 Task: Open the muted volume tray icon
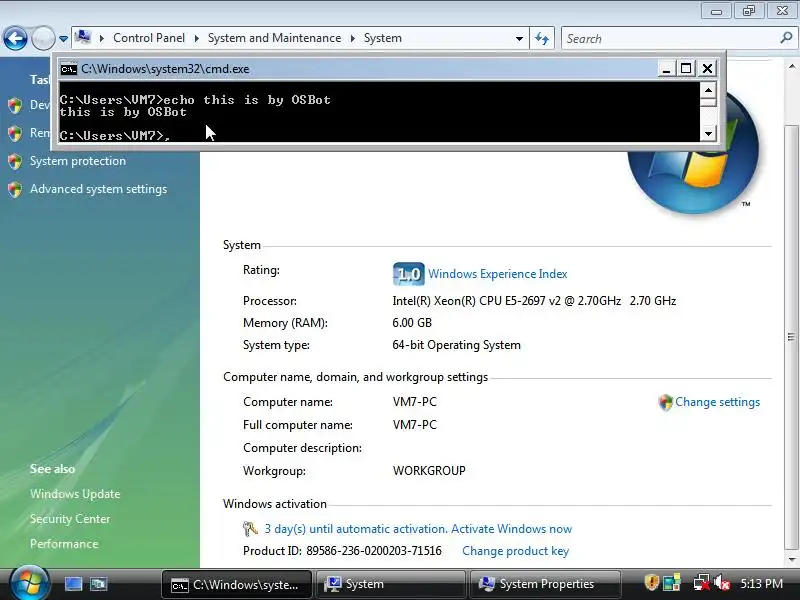pyautogui.click(x=722, y=583)
